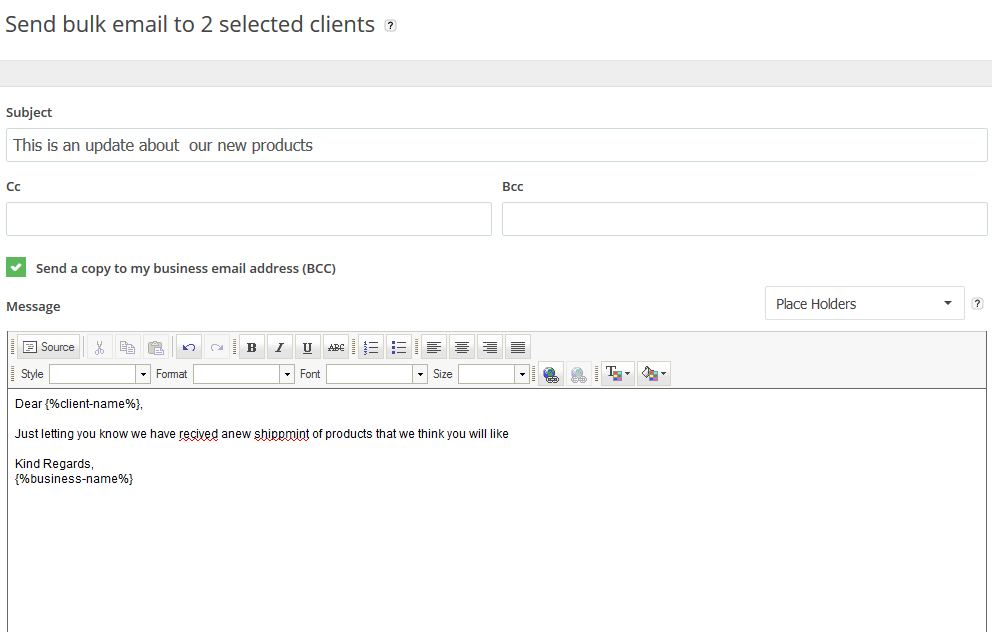Click into the Bcc input field
992x632 pixels.
(745, 219)
